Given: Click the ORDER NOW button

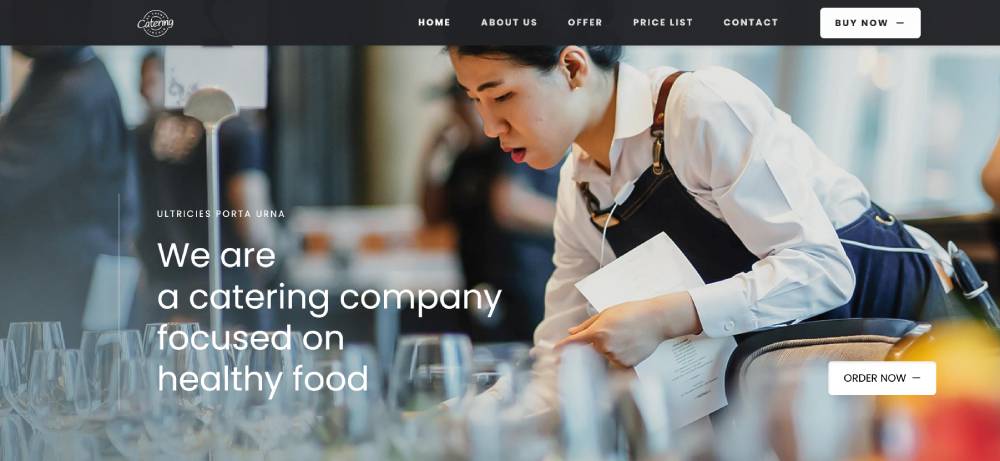Looking at the screenshot, I should tap(882, 378).
